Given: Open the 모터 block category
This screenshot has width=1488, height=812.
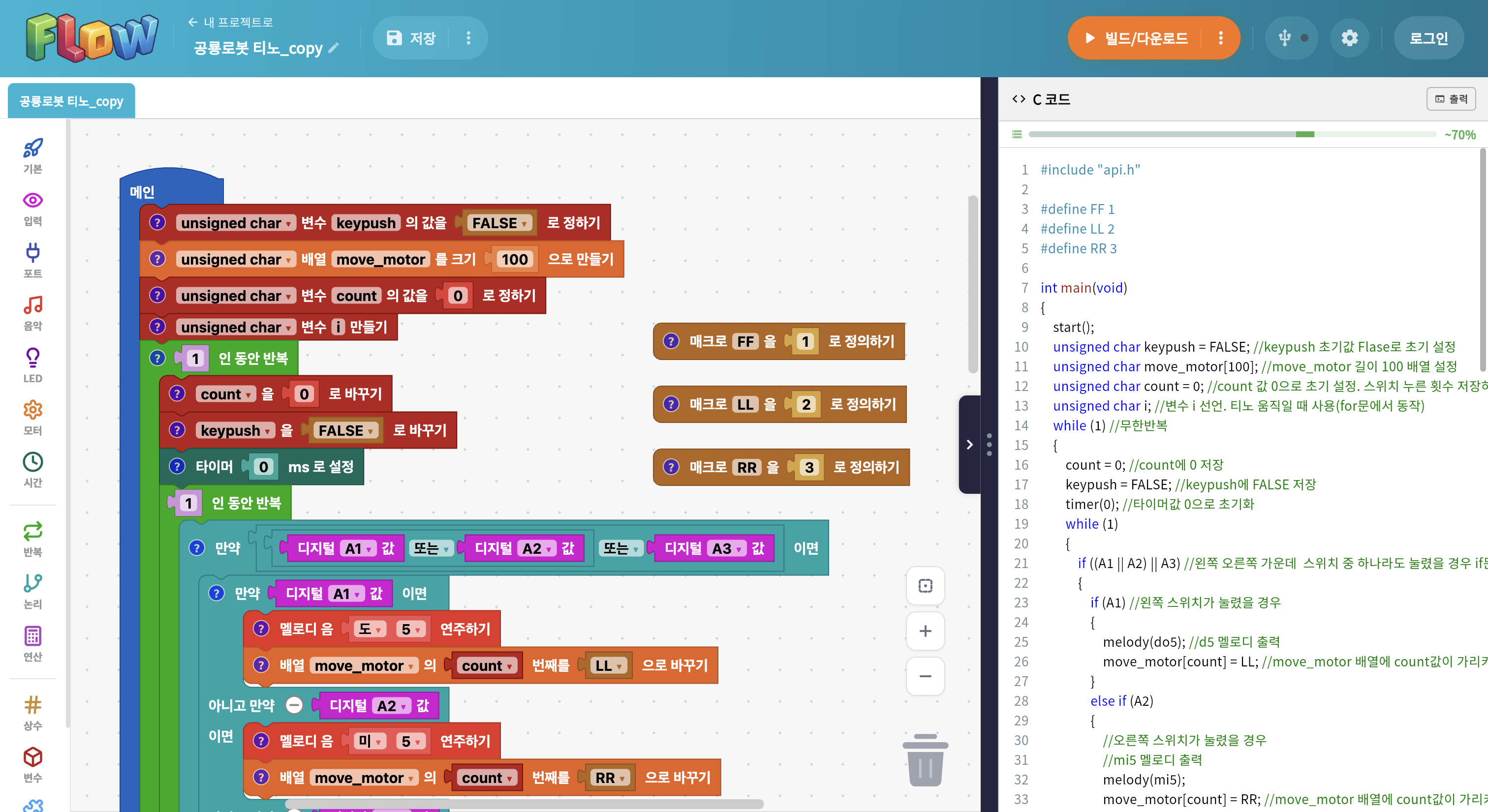Looking at the screenshot, I should click(33, 418).
